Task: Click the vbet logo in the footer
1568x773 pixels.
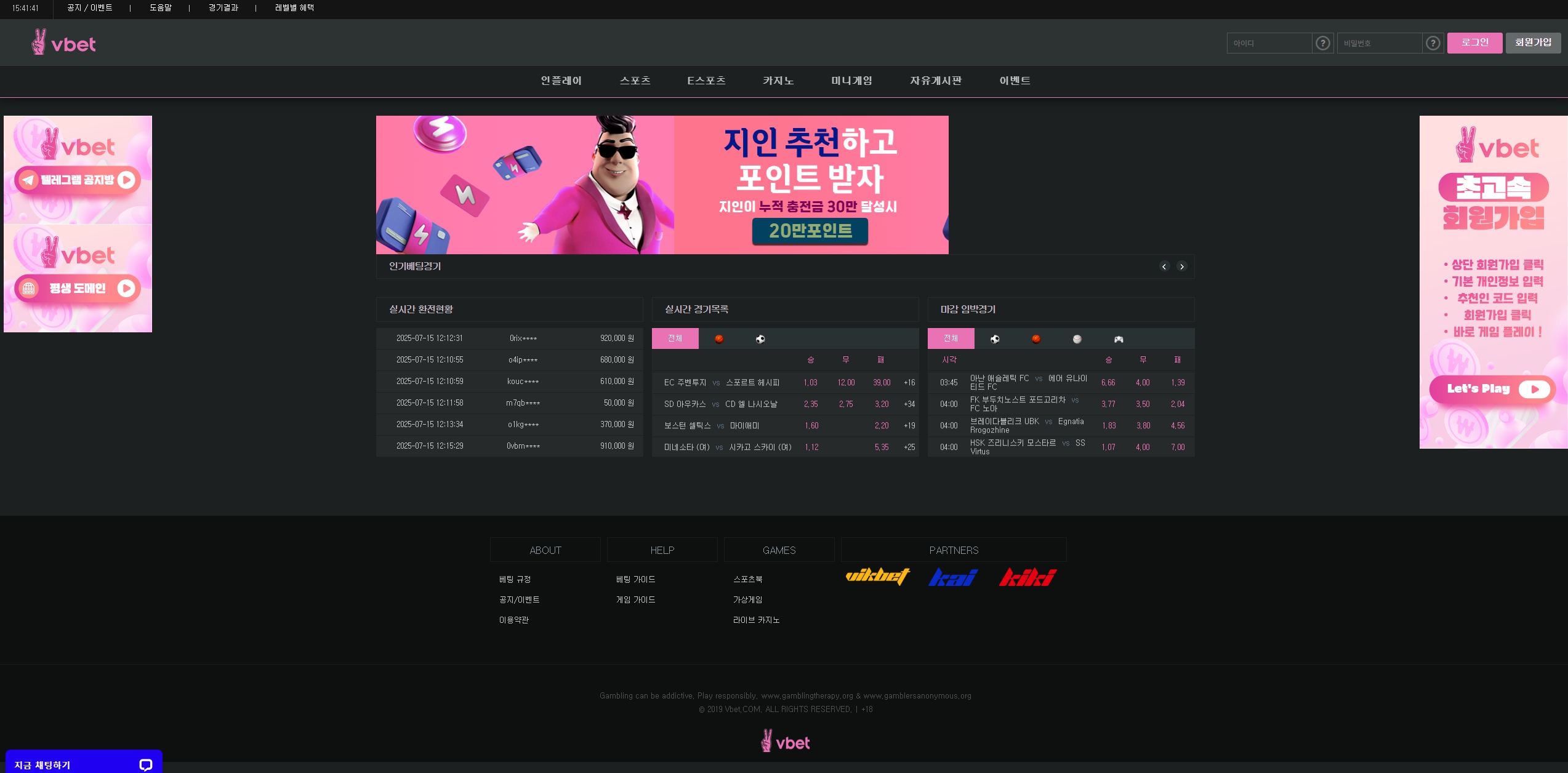Action: [785, 741]
